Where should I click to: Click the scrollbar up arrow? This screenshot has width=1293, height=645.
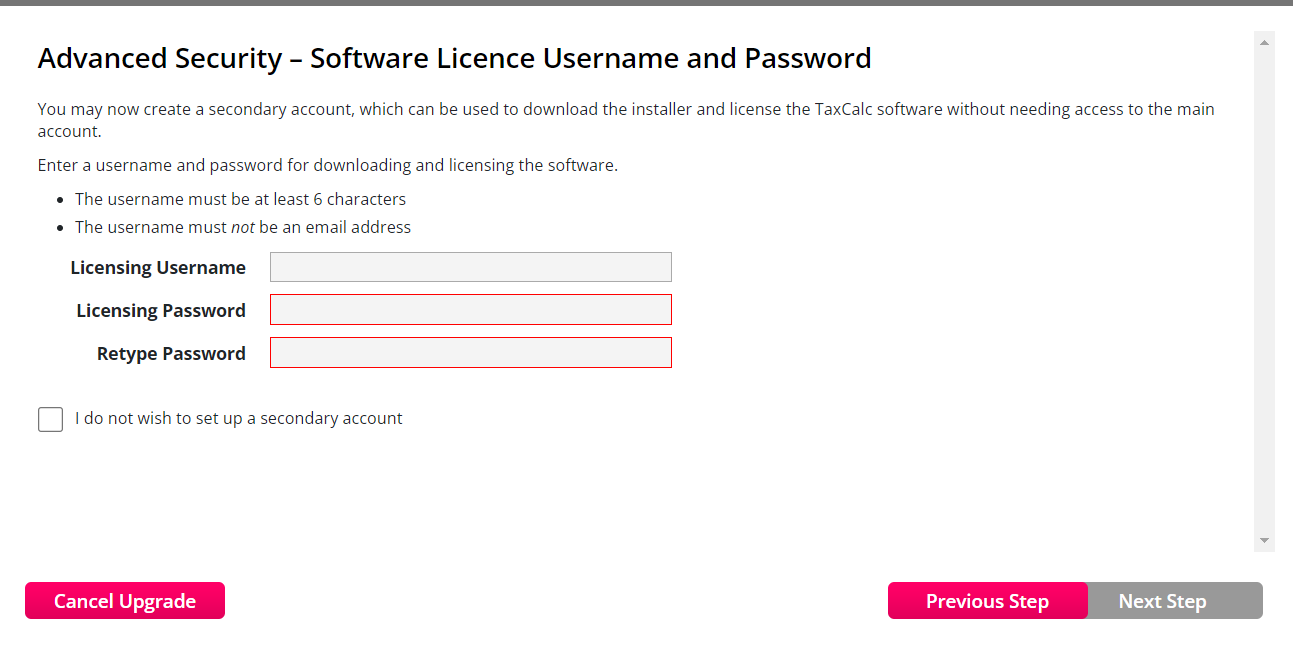1264,42
